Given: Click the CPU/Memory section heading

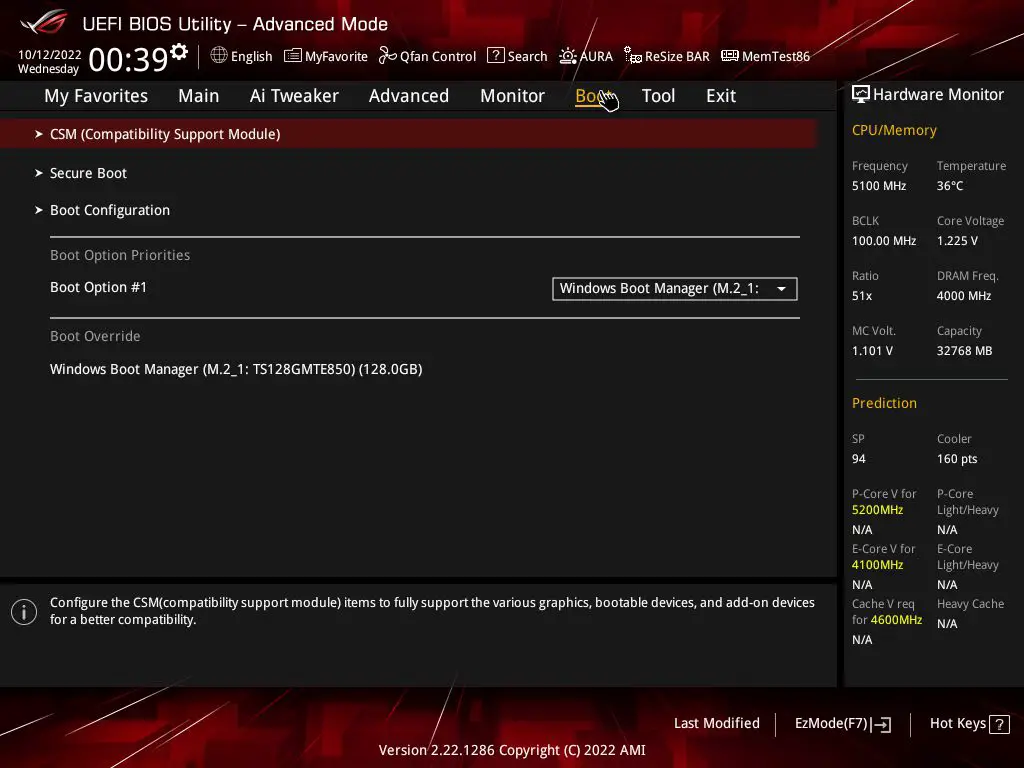Looking at the screenshot, I should point(894,130).
